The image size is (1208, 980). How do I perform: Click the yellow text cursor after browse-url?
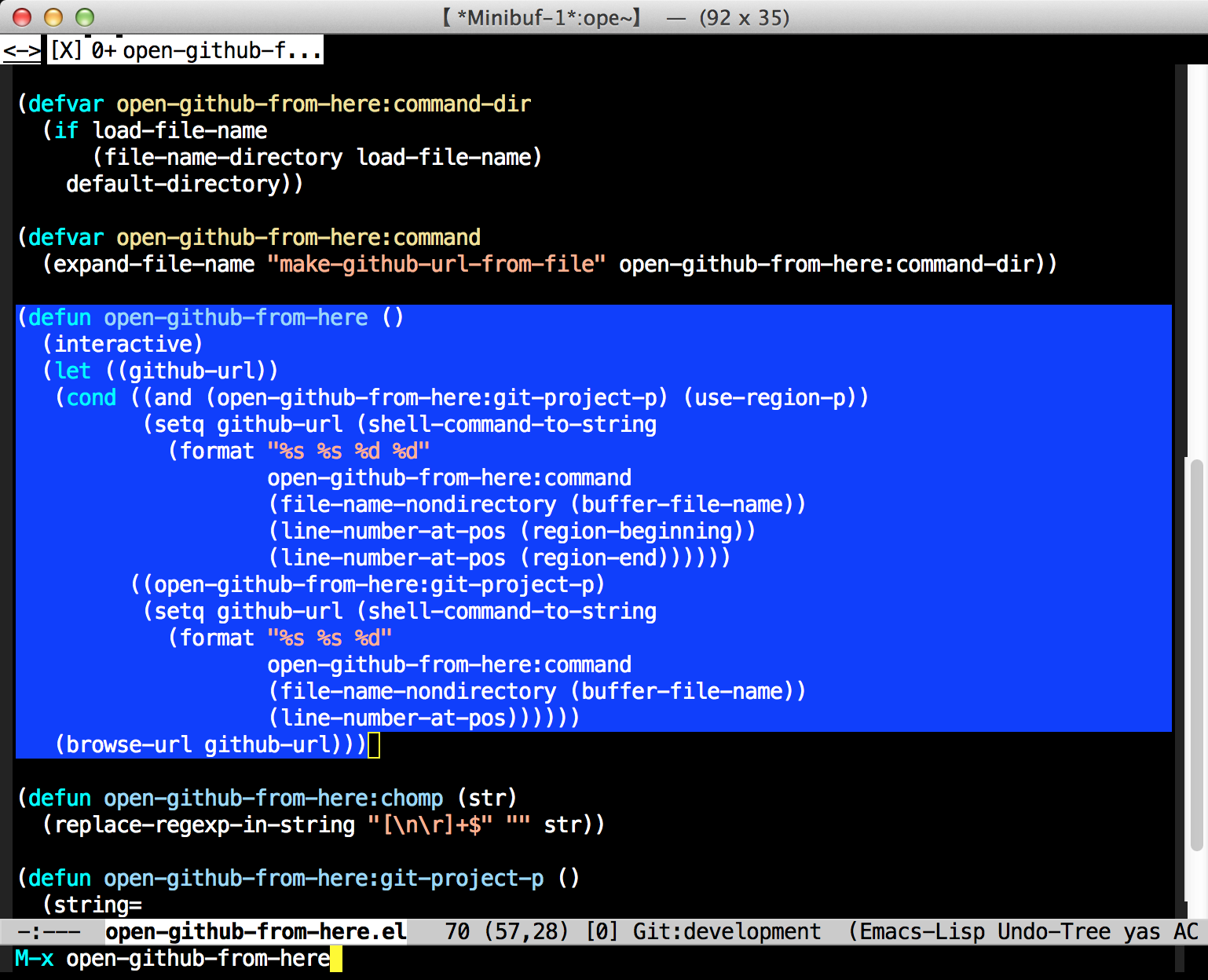coord(374,744)
